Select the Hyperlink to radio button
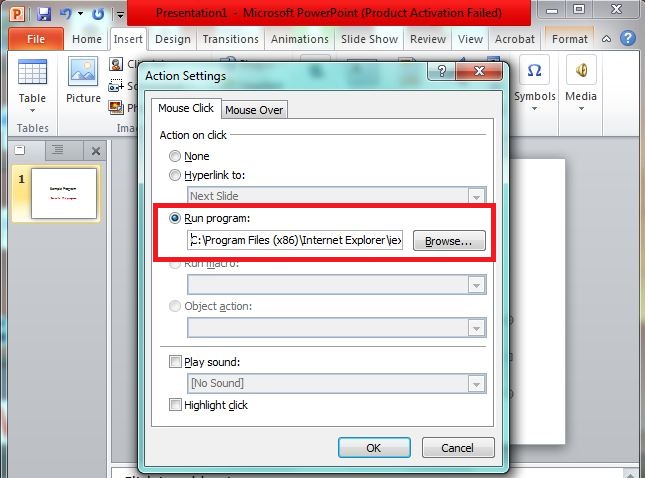This screenshot has width=645, height=478. pos(175,175)
